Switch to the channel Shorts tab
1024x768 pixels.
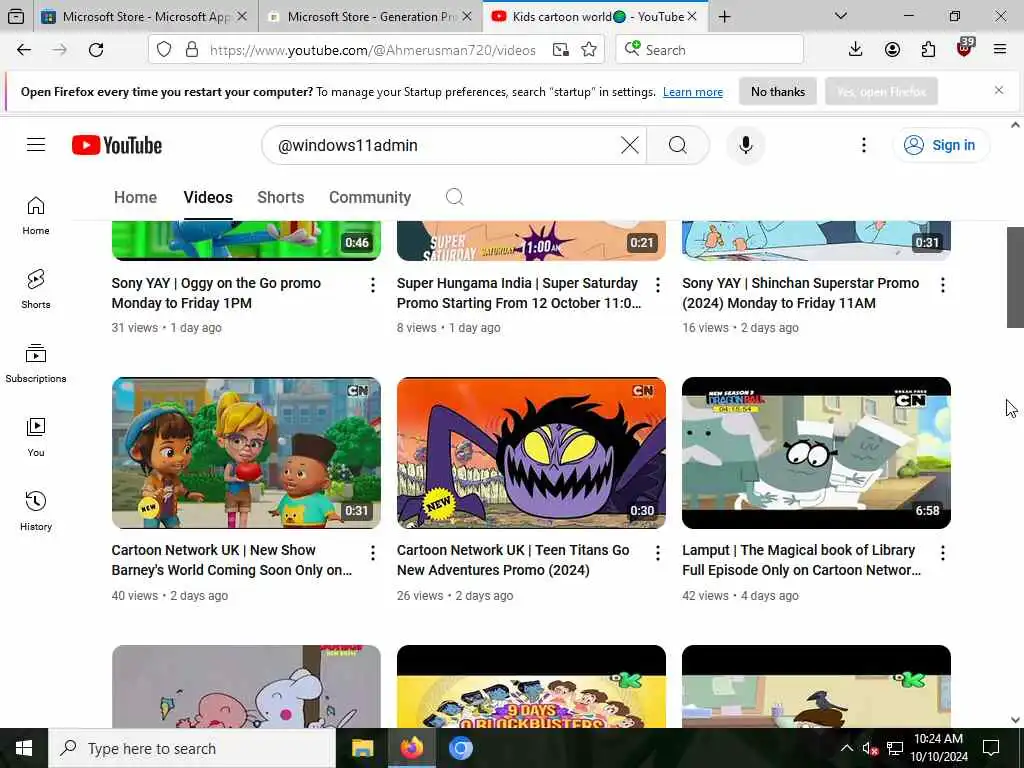click(x=281, y=197)
